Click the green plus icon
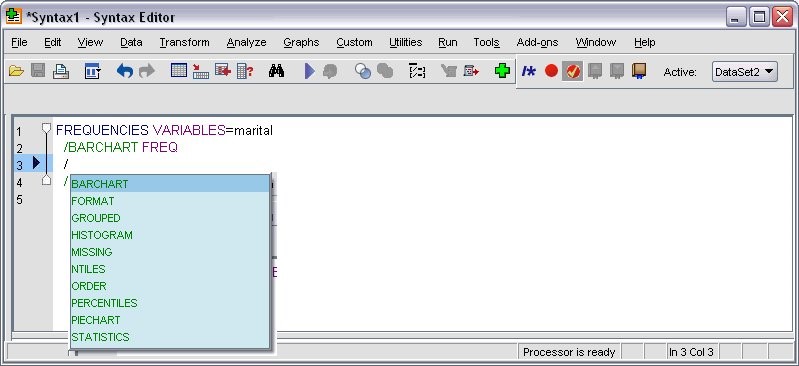799x366 pixels. (x=502, y=71)
